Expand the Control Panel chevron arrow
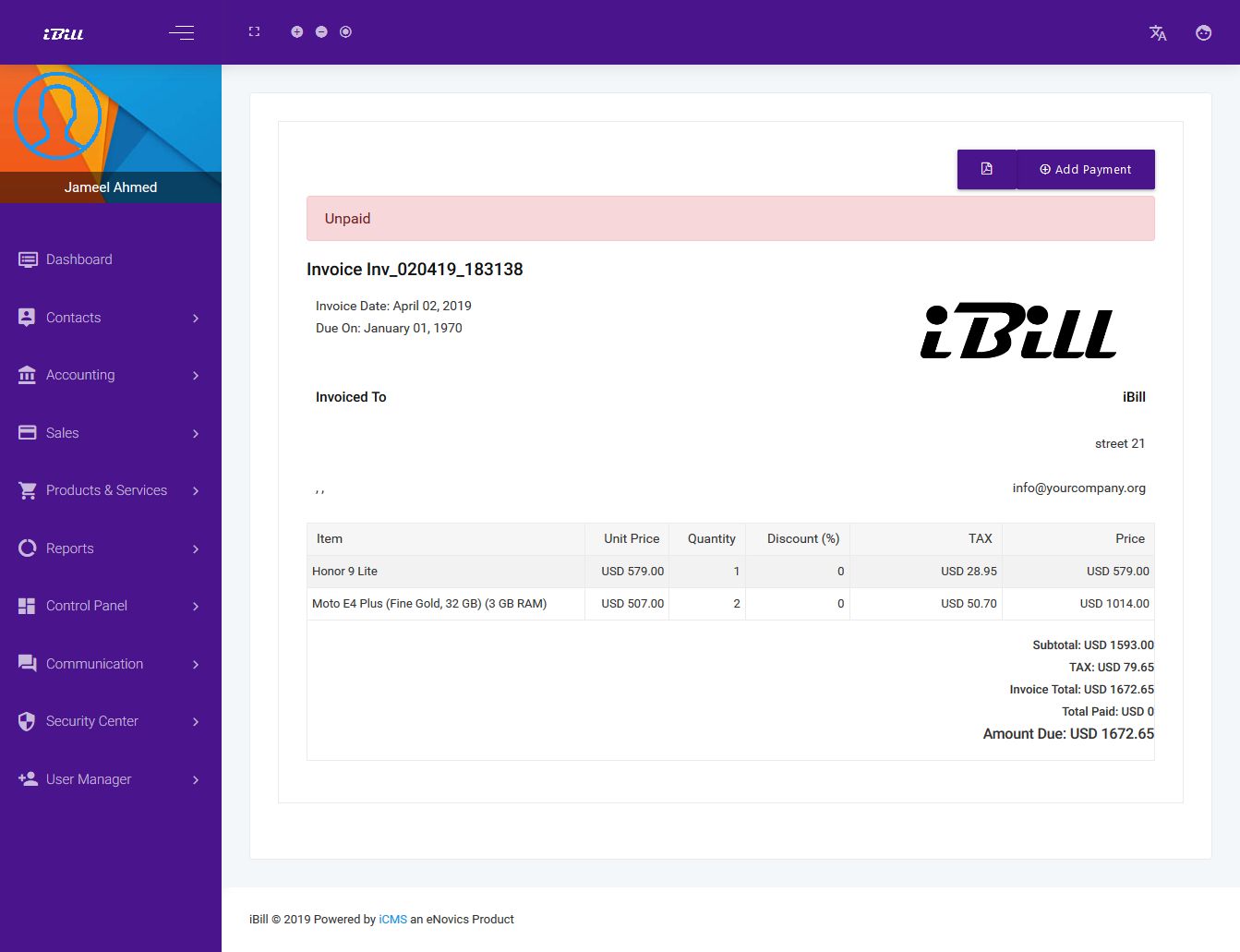 click(x=196, y=607)
